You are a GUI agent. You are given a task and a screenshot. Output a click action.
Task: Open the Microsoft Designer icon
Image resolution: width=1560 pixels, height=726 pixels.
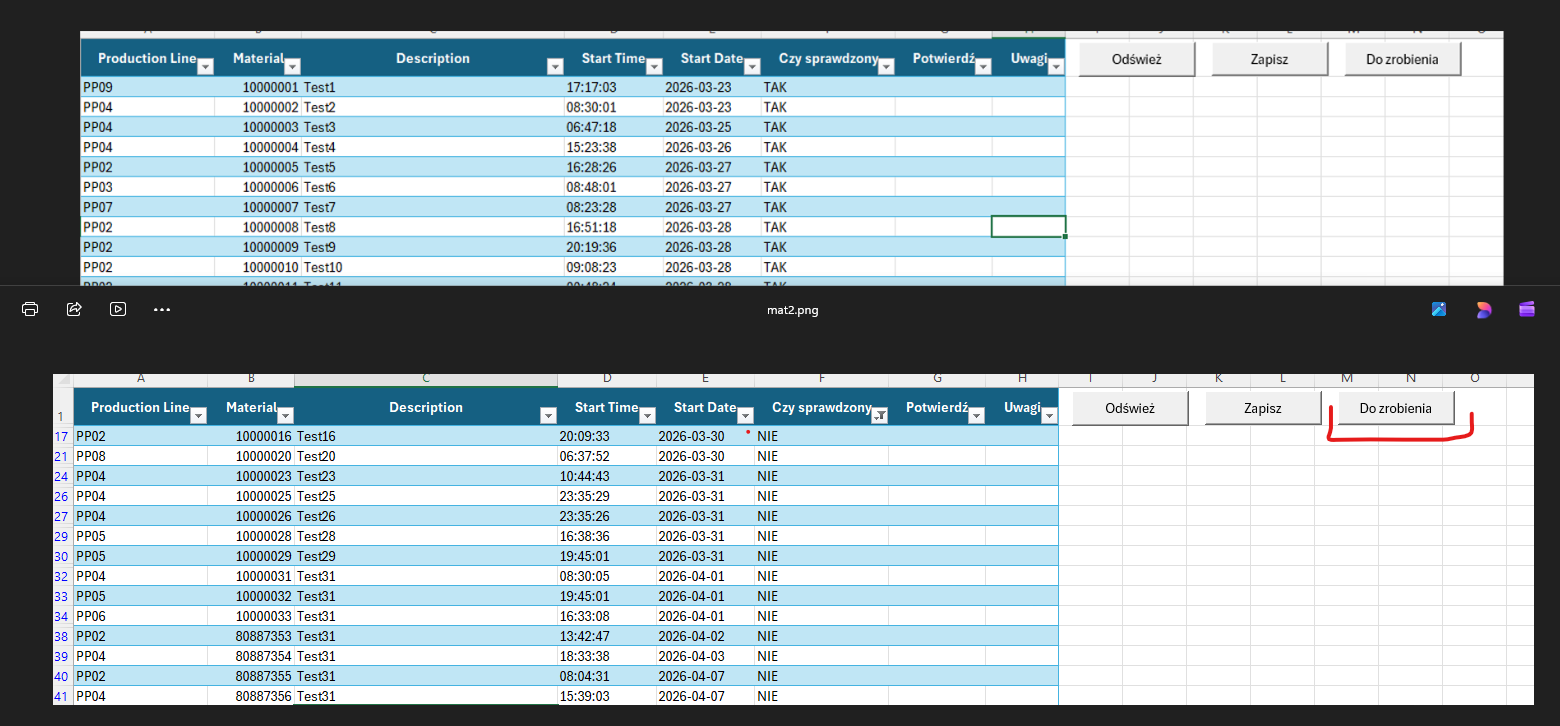pyautogui.click(x=1483, y=310)
